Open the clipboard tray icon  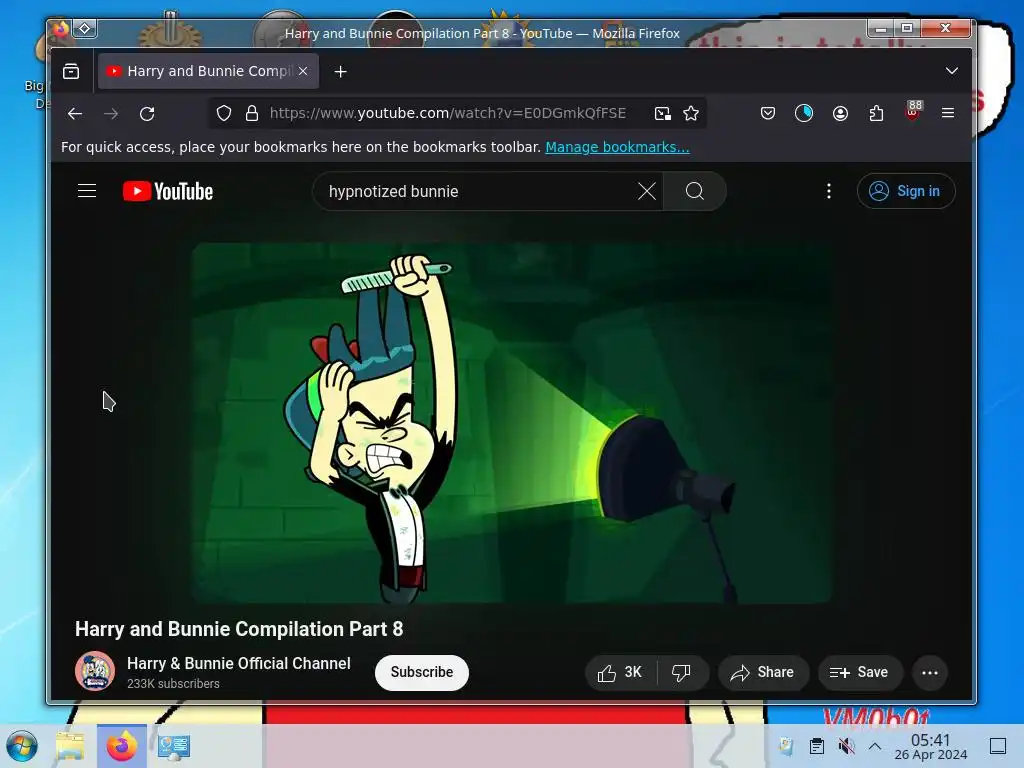pyautogui.click(x=816, y=746)
